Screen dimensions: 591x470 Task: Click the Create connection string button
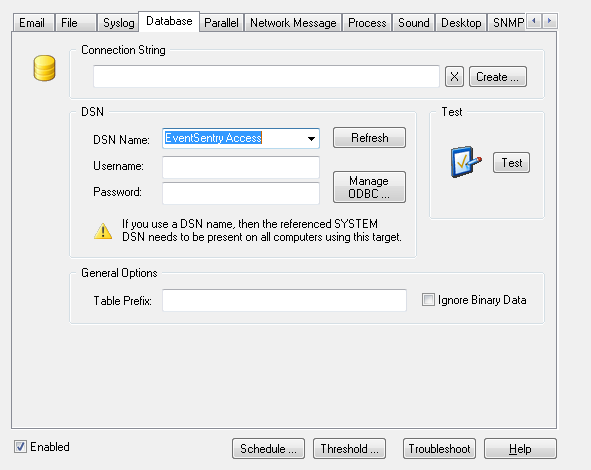pos(498,77)
